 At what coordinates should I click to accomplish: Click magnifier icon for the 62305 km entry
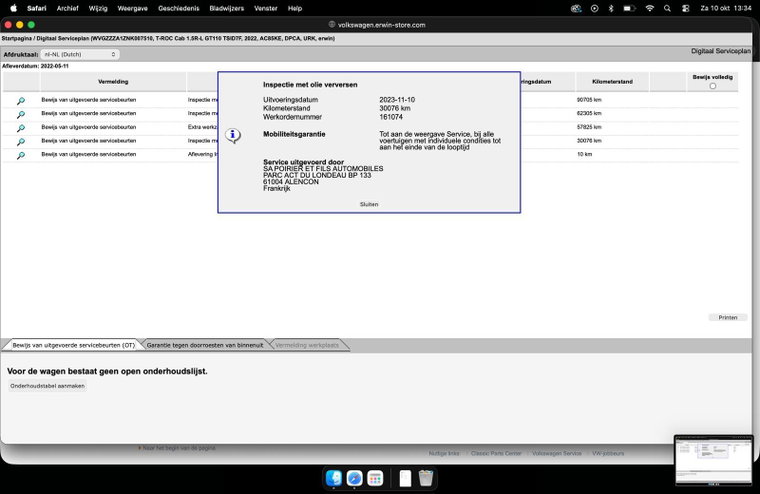(21, 114)
